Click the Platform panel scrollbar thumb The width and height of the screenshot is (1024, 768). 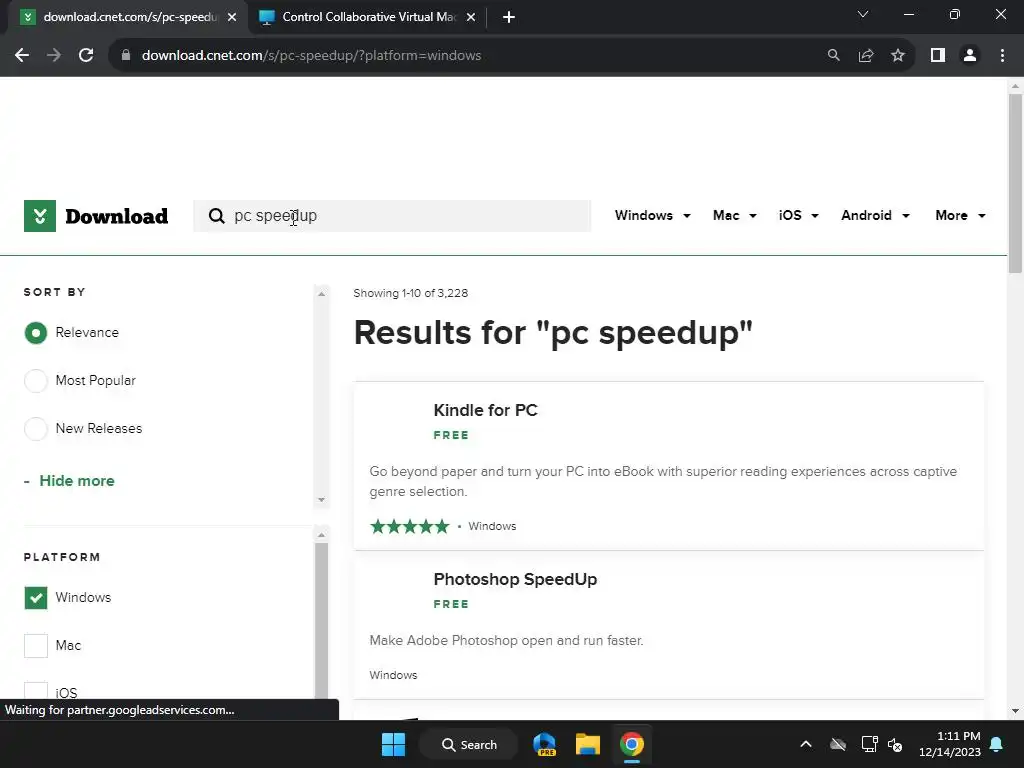click(x=321, y=620)
